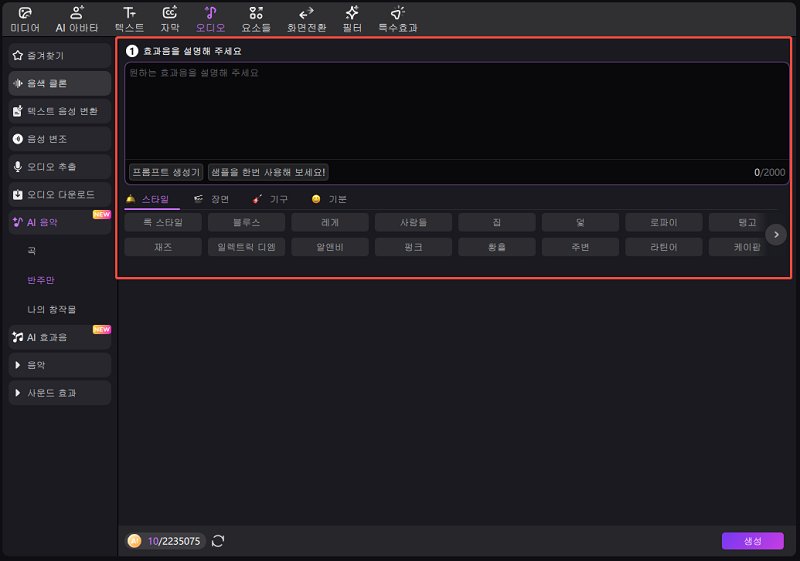
Task: Choose the 레게 tag
Action: point(330,222)
